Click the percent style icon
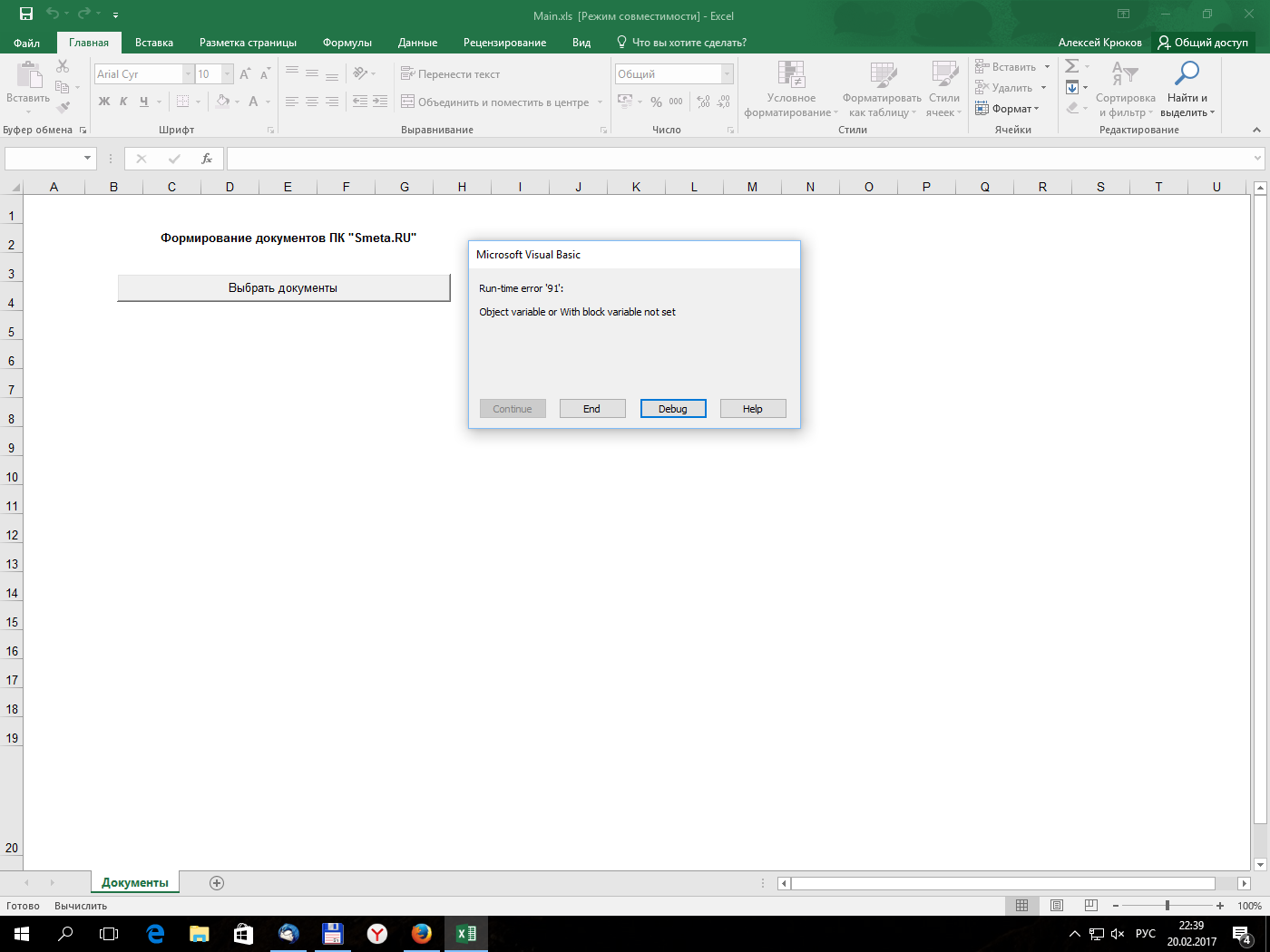This screenshot has height=952, width=1270. click(656, 102)
